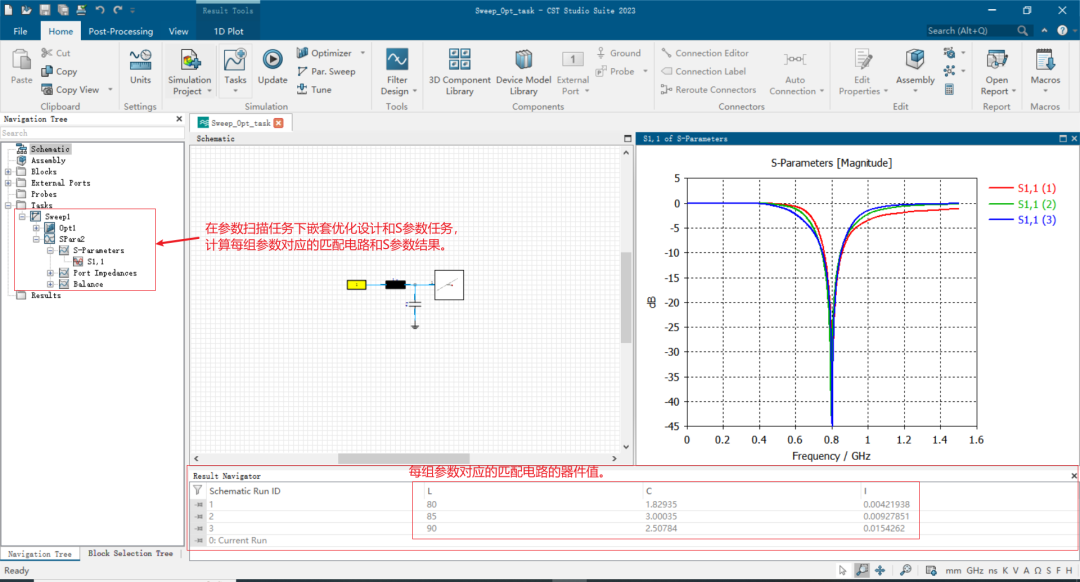Open the Device Model Library
The image size is (1080, 582).
(523, 72)
